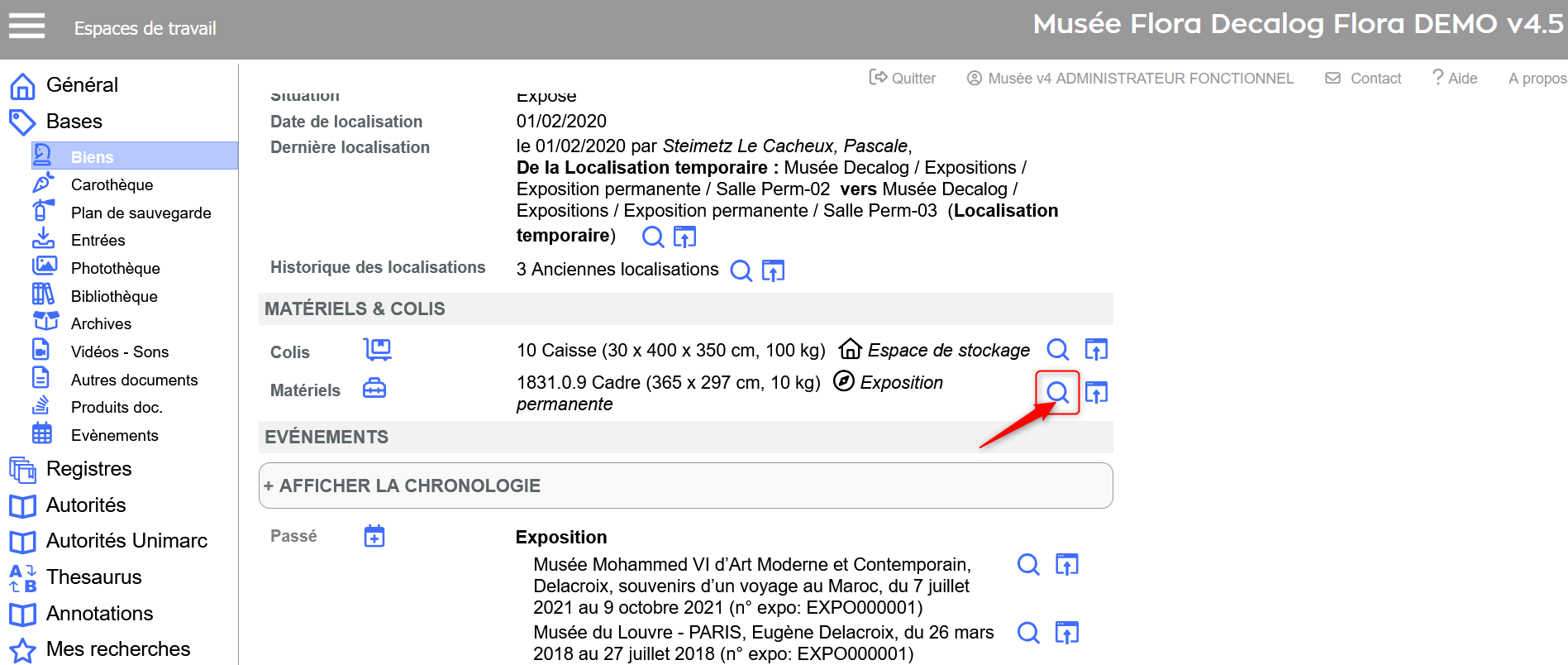
Task: Open Musée Mohammed VI exposition in new window
Action: click(x=1066, y=565)
